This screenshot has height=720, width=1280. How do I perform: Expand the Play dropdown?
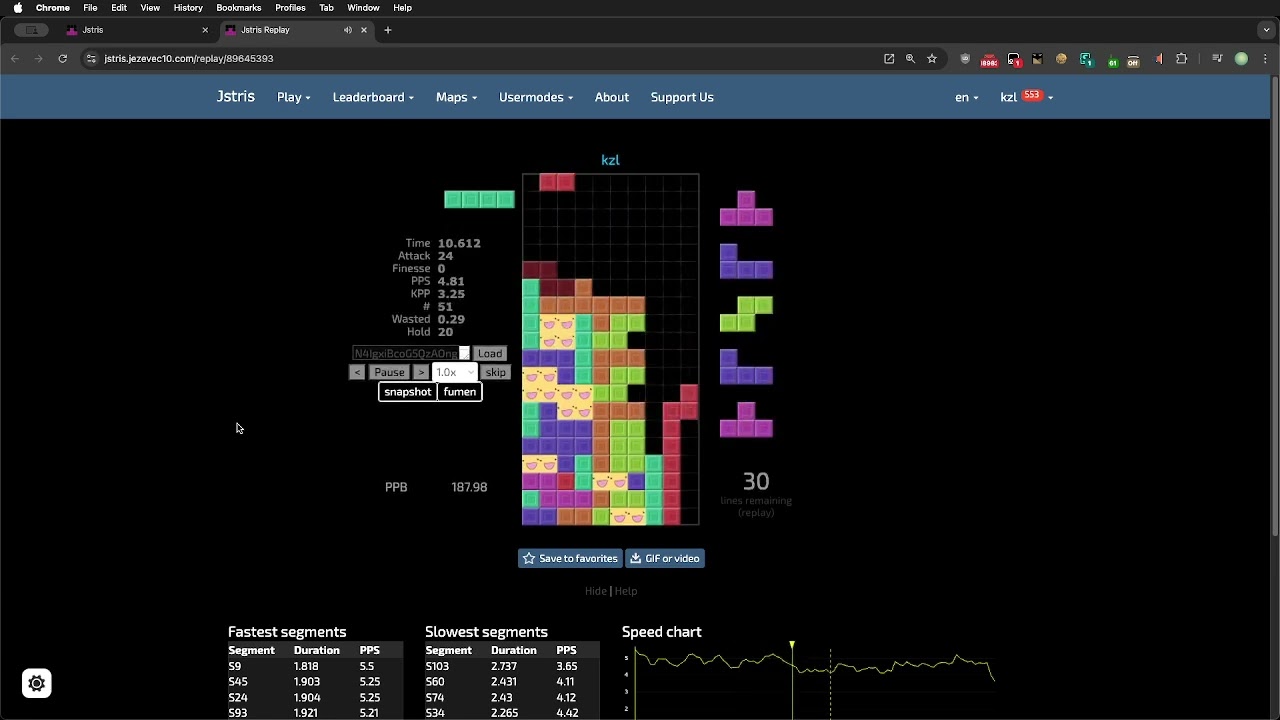pyautogui.click(x=294, y=97)
